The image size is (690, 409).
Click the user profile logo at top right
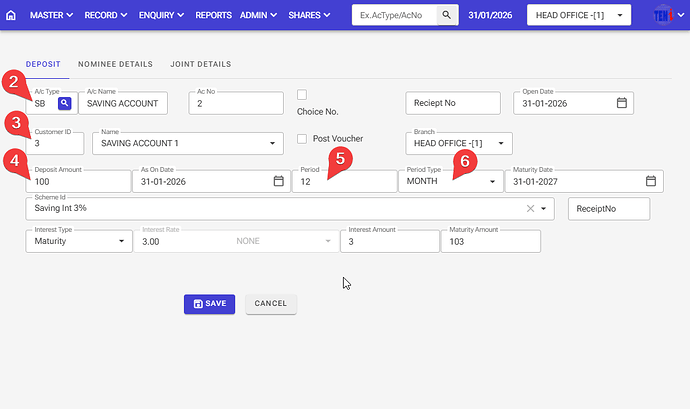pos(663,16)
